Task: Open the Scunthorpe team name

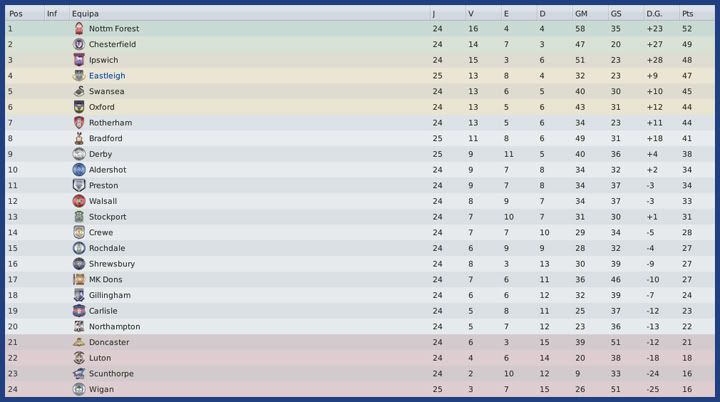Action: tap(110, 374)
